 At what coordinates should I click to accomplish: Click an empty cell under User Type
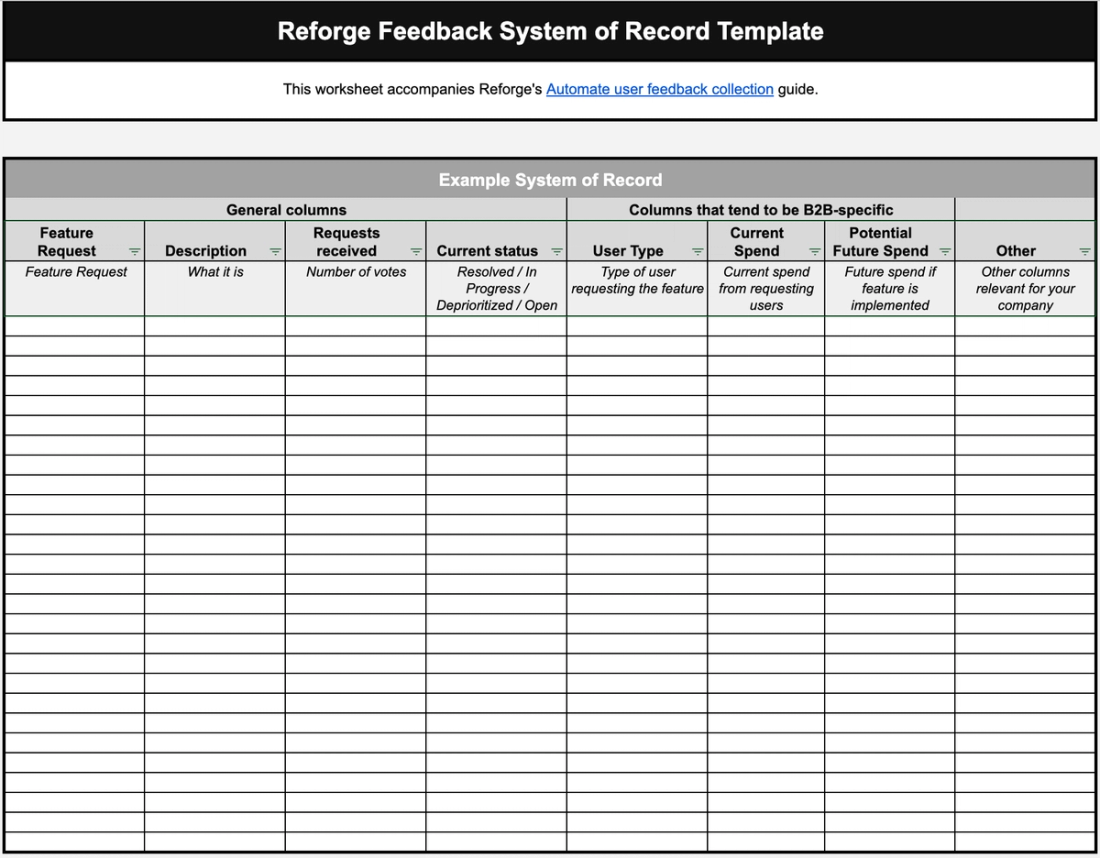click(x=637, y=325)
